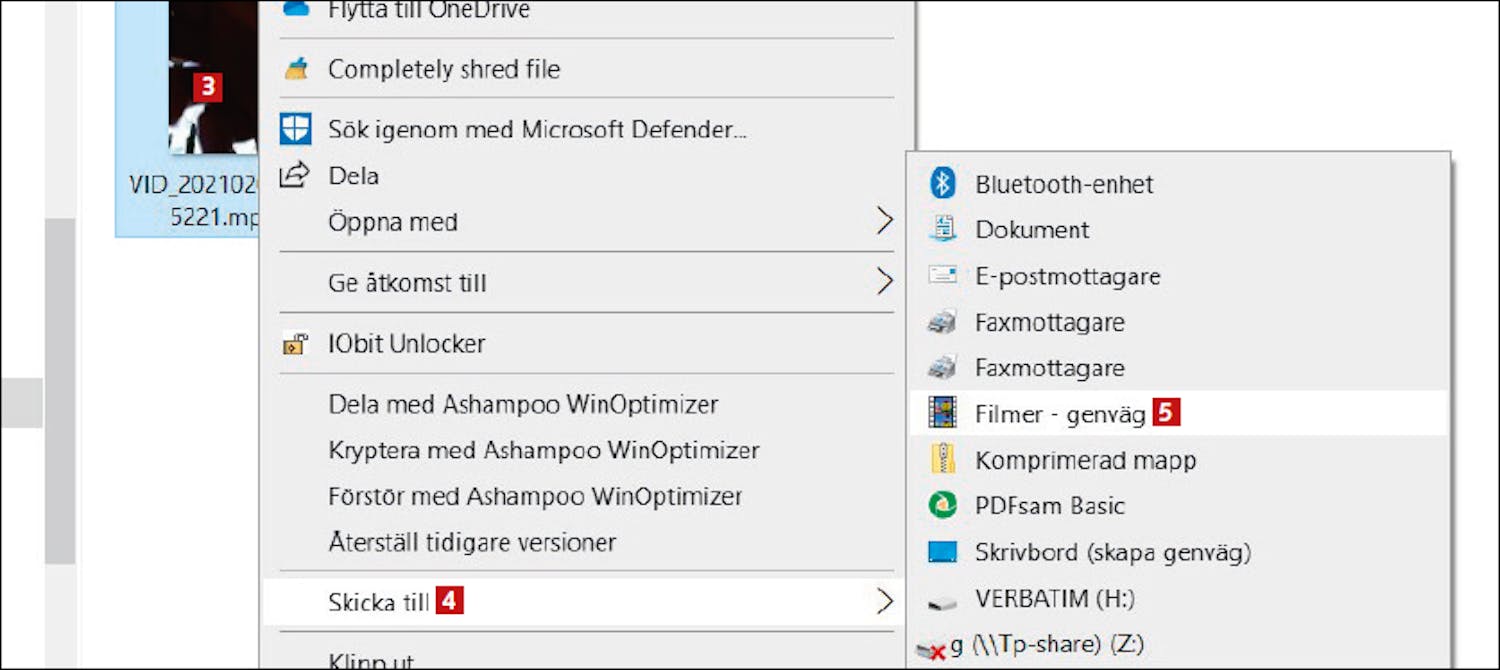Click the E-postmottagare envelope icon

tap(942, 275)
